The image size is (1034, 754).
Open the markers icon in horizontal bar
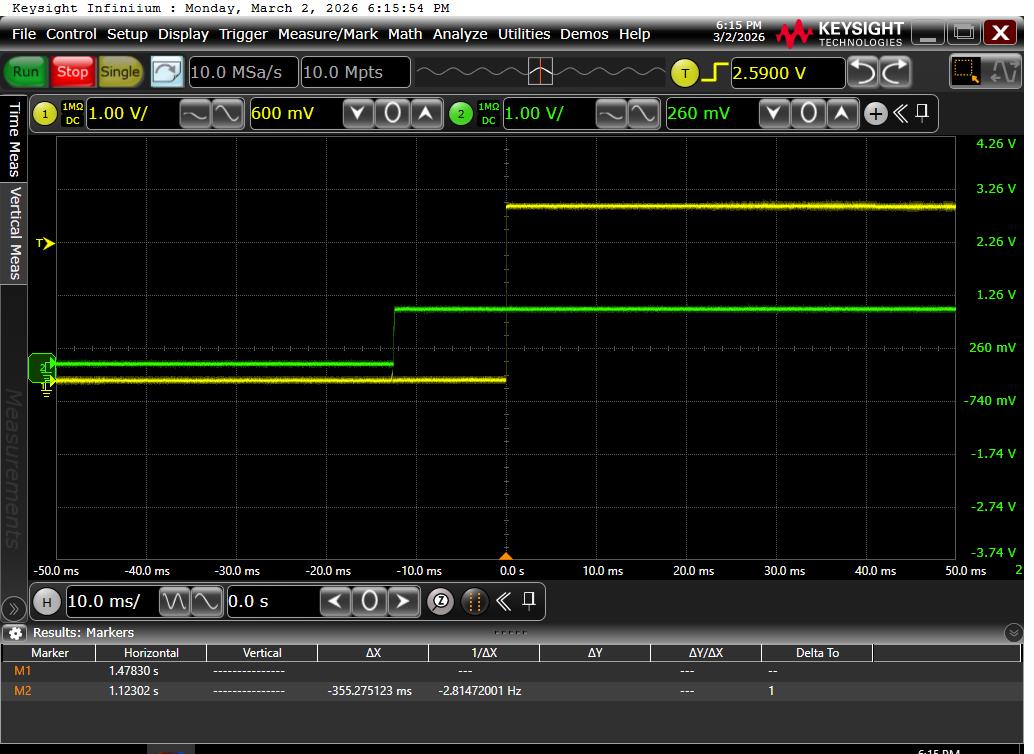(x=473, y=602)
